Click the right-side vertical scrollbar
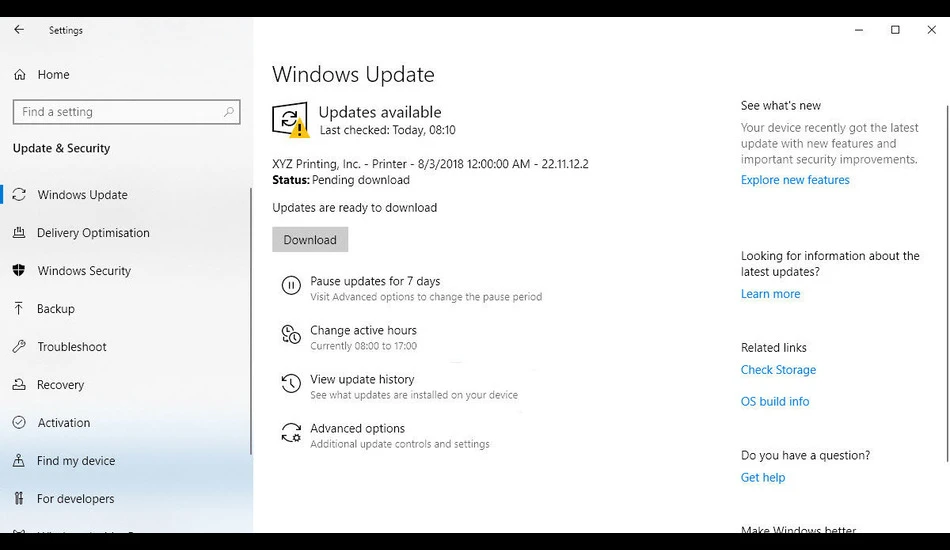The width and height of the screenshot is (950, 550). (x=947, y=283)
